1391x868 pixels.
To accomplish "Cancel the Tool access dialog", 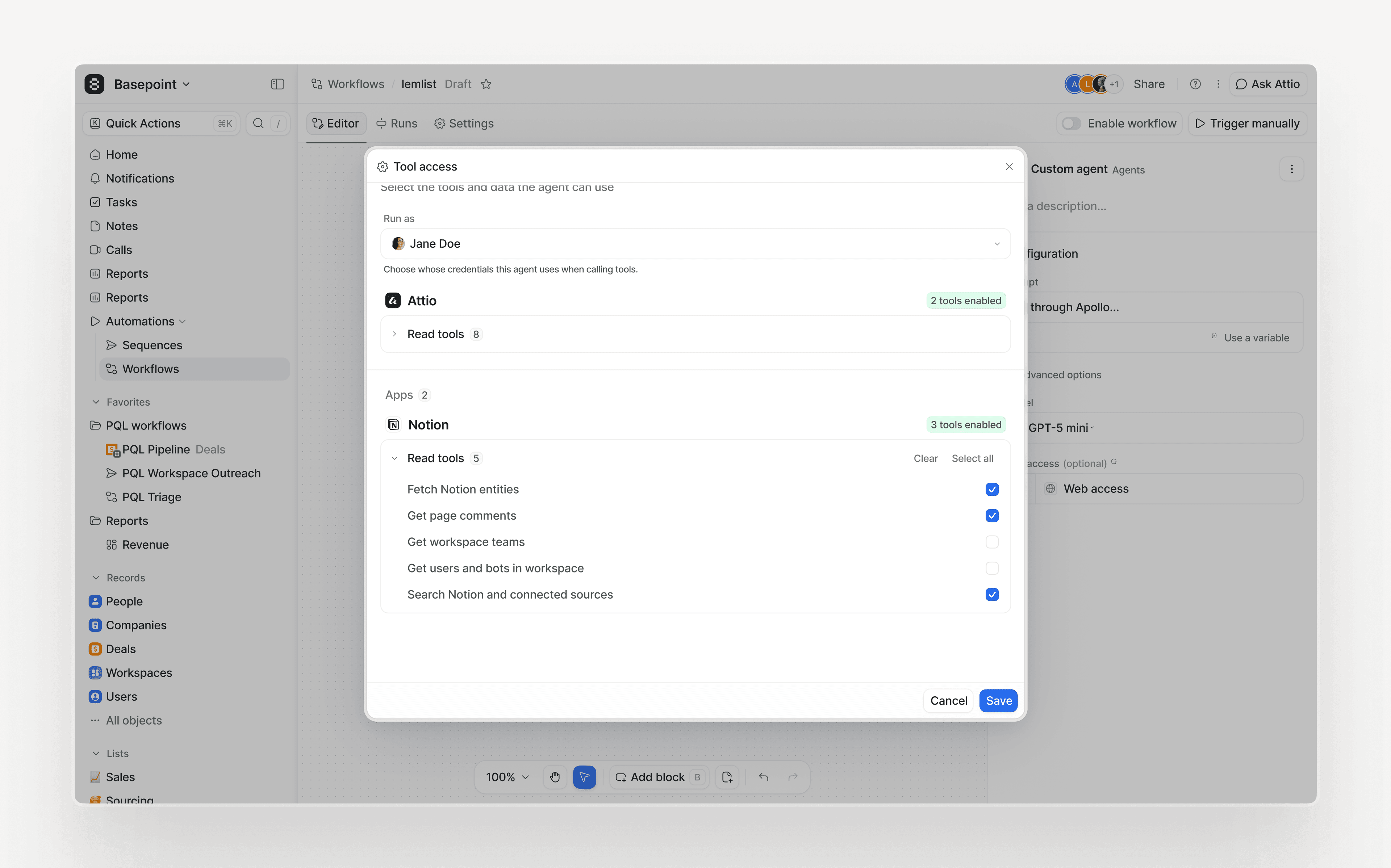I will (948, 700).
